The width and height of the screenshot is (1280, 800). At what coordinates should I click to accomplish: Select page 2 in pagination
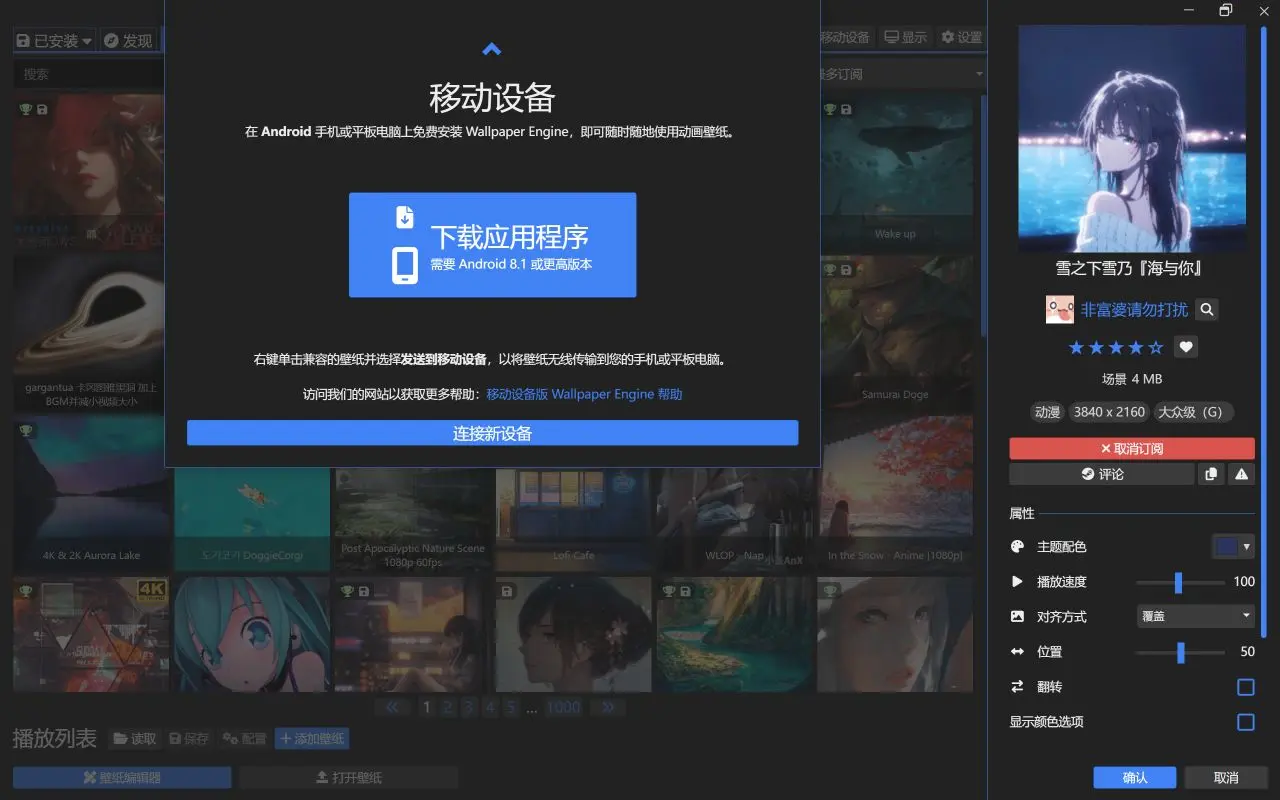[448, 707]
